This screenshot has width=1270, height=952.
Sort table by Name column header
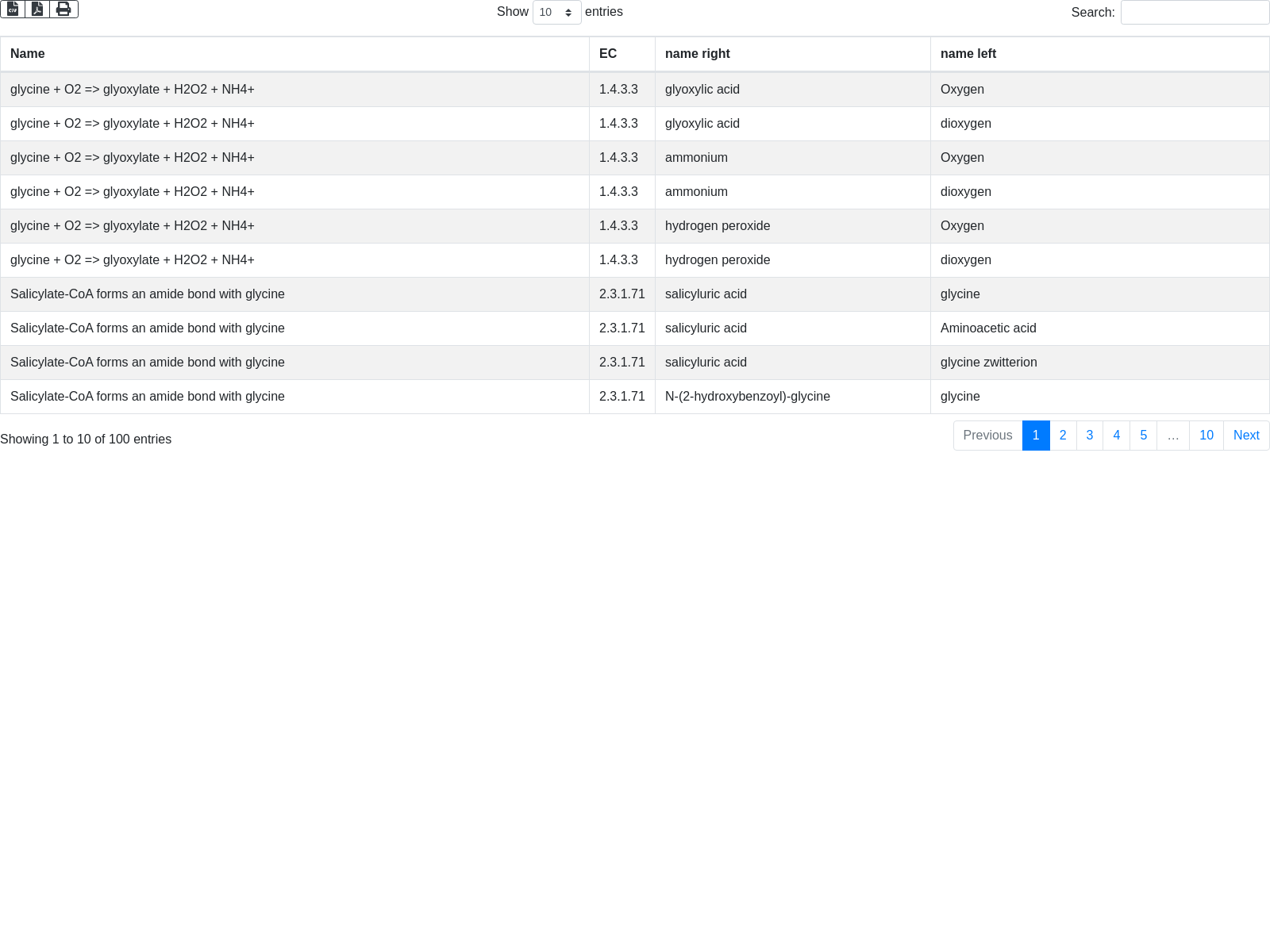tap(28, 54)
